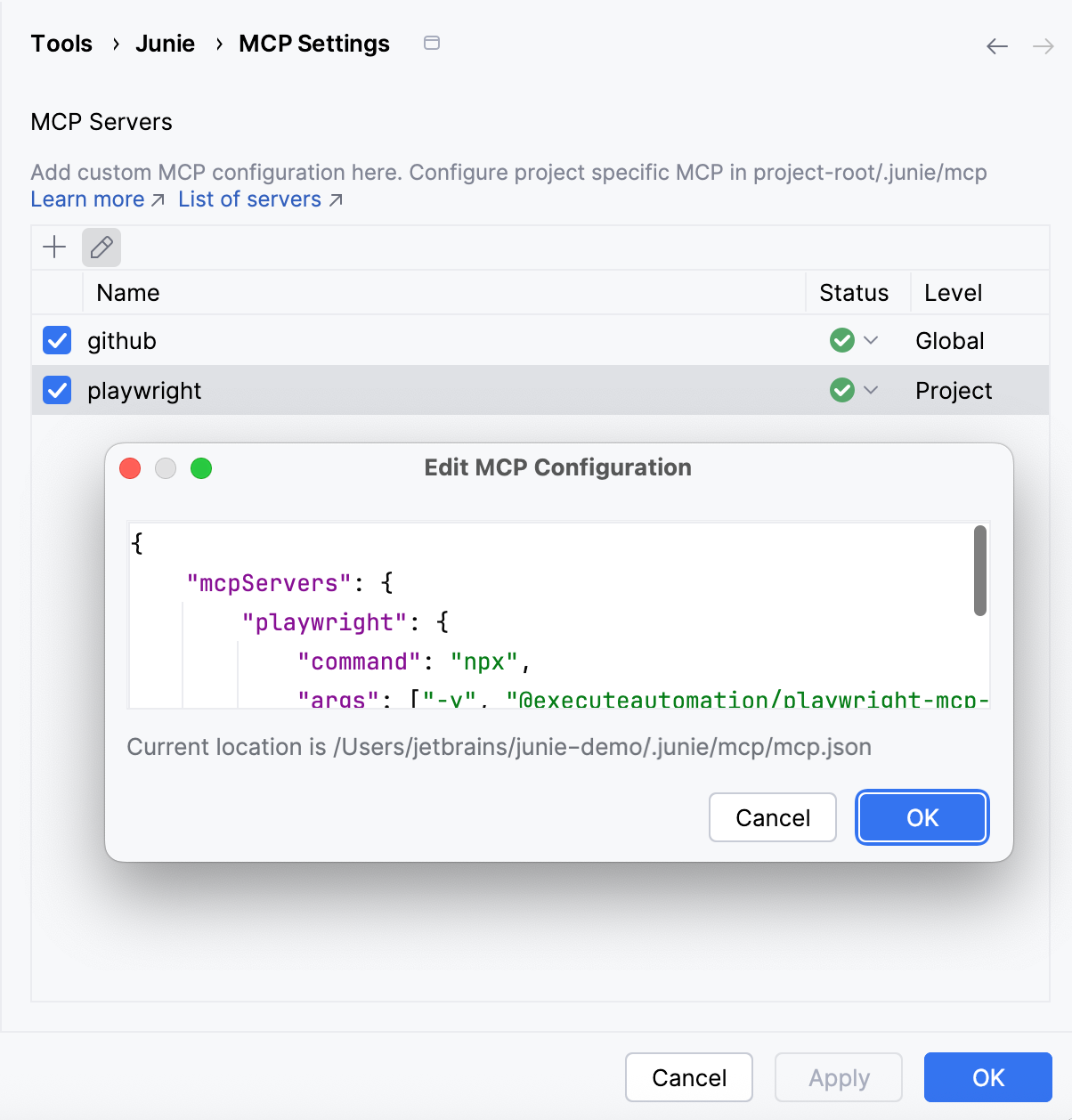Toggle the playwright row selection checkbox on
This screenshot has height=1120, width=1072.
pos(56,390)
